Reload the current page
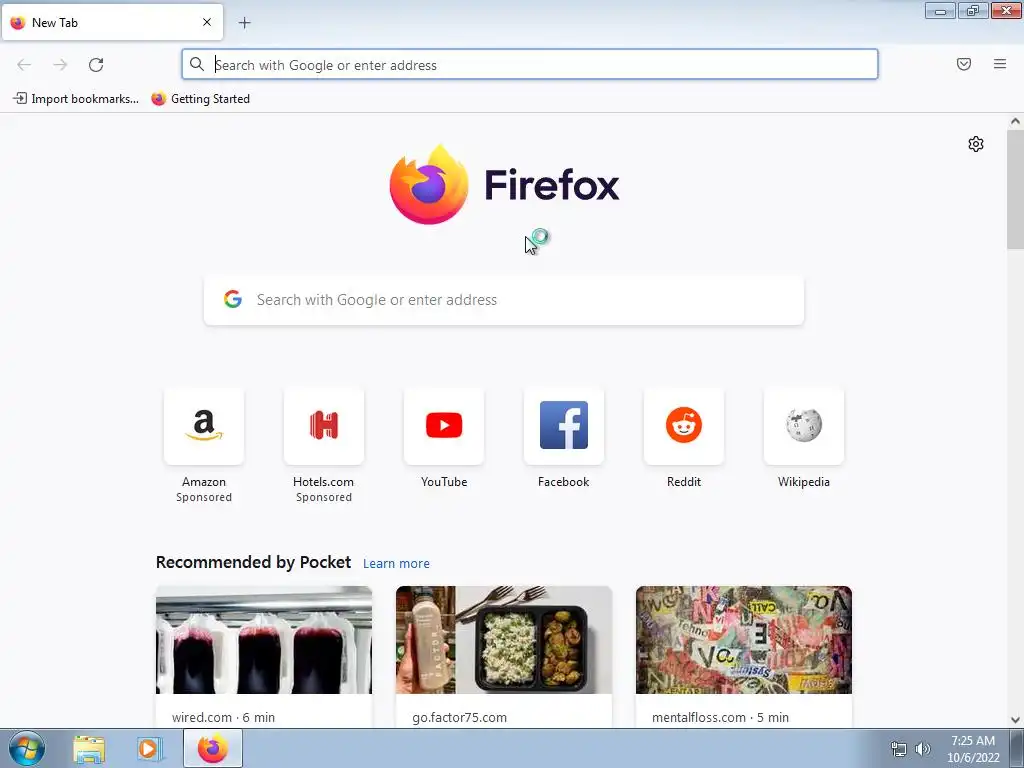Viewport: 1024px width, 768px height. pos(96,65)
